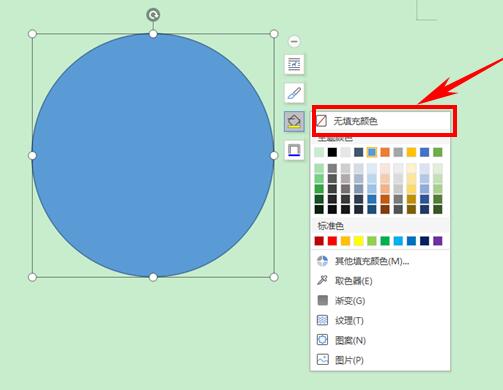Open the shape style brush icon
Screen dimensions: 503x390
pyautogui.click(x=294, y=93)
